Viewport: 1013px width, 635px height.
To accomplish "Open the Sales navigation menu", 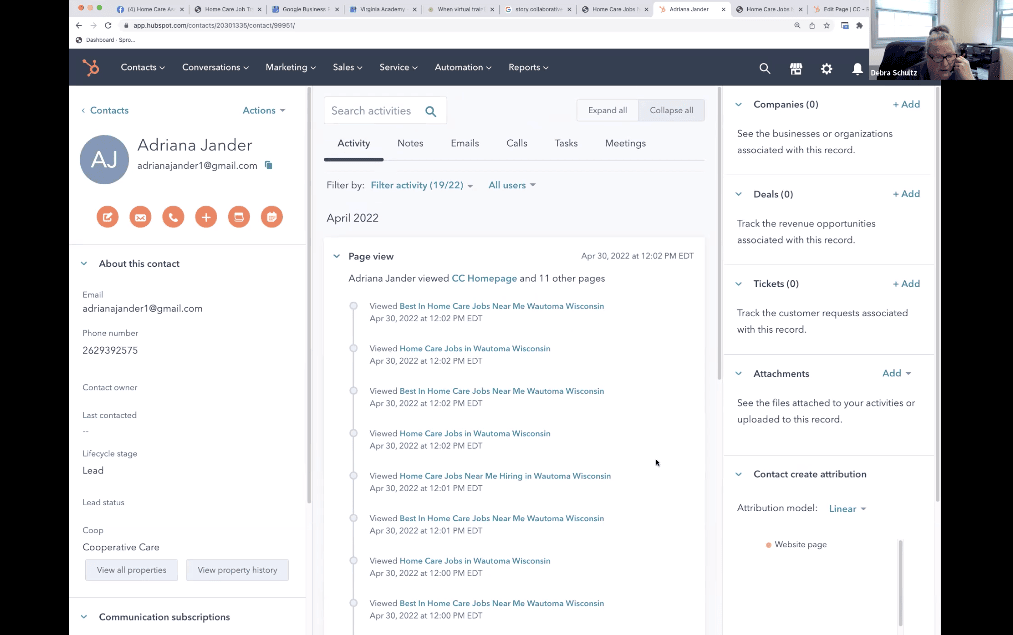I will [348, 67].
